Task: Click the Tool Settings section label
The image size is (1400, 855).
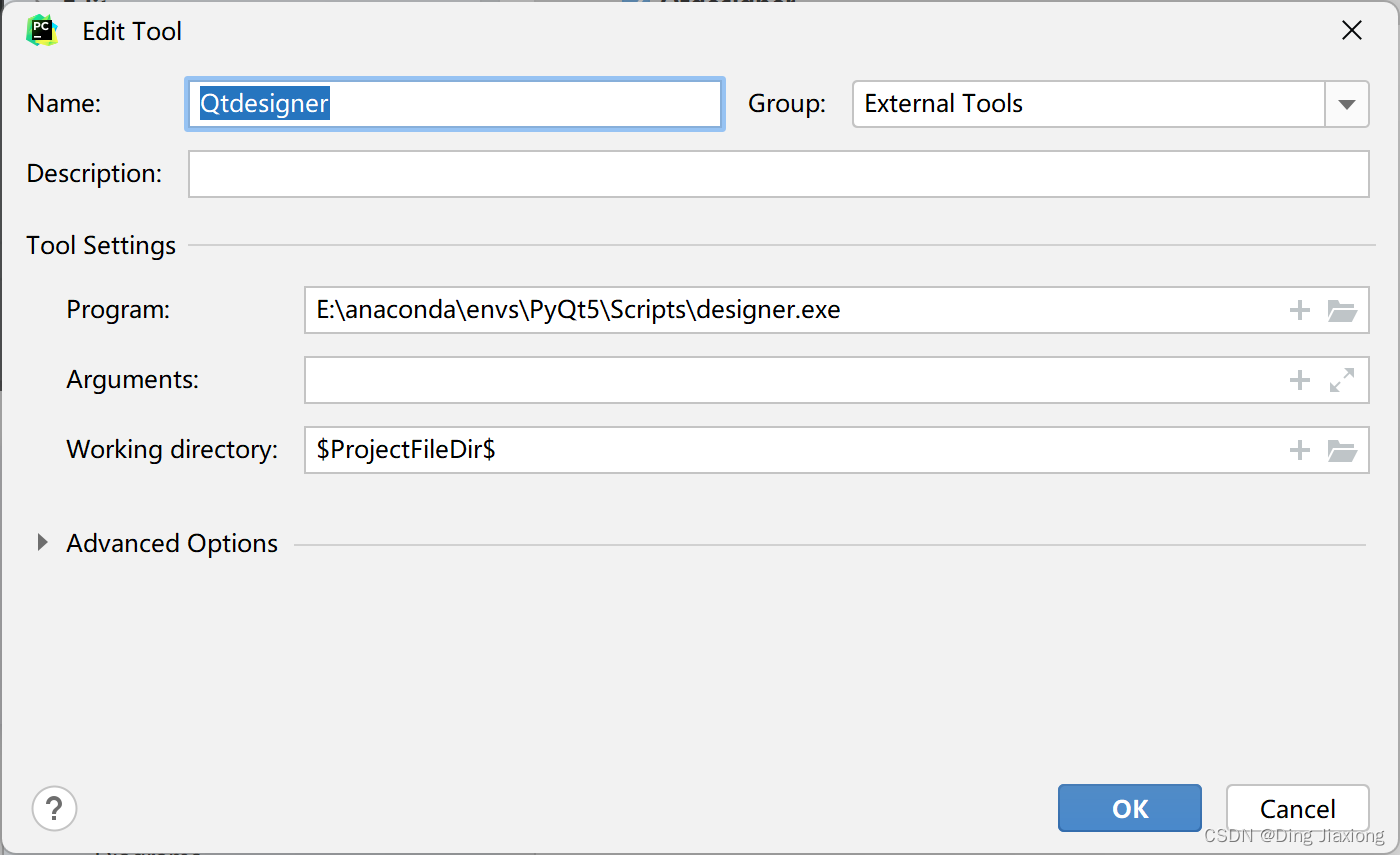Action: click(101, 245)
